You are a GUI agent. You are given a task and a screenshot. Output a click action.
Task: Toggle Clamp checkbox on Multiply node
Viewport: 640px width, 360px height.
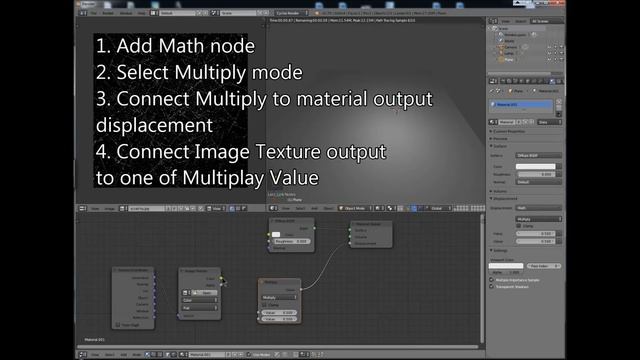click(x=264, y=305)
